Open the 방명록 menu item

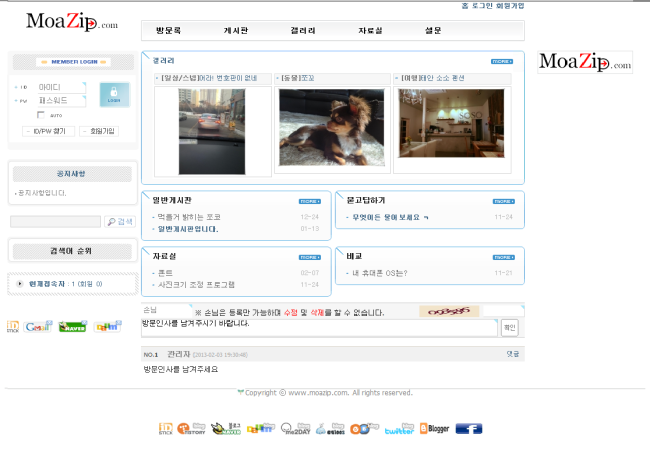(x=171, y=30)
